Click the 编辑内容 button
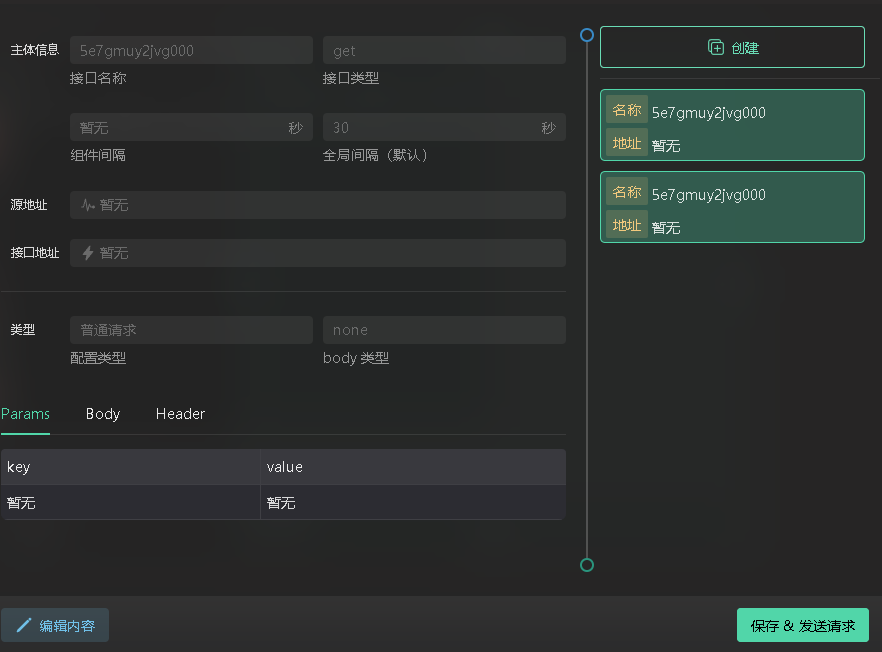882x652 pixels. coord(56,626)
